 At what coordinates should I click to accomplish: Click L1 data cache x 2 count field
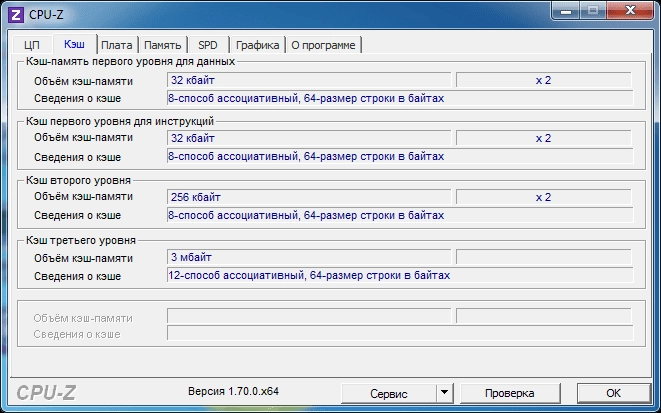tap(543, 80)
